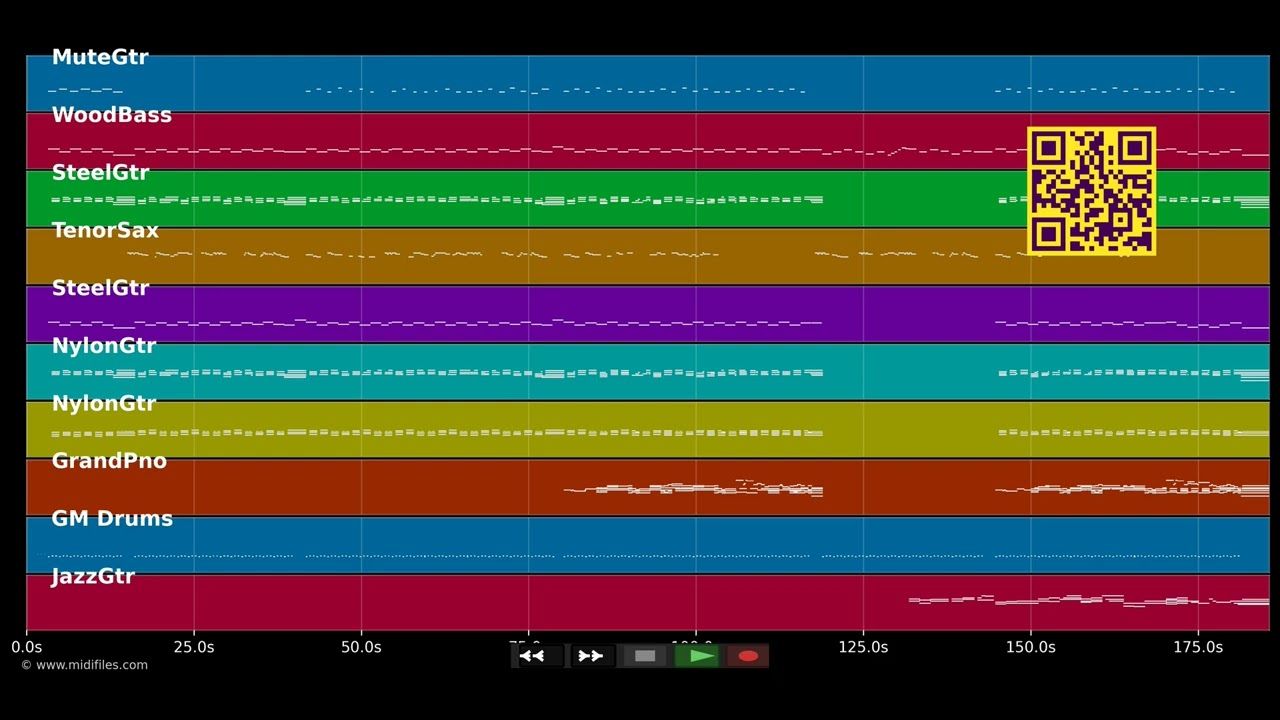Select the TenorSax track label
Viewport: 1280px width, 720px height.
[x=105, y=230]
